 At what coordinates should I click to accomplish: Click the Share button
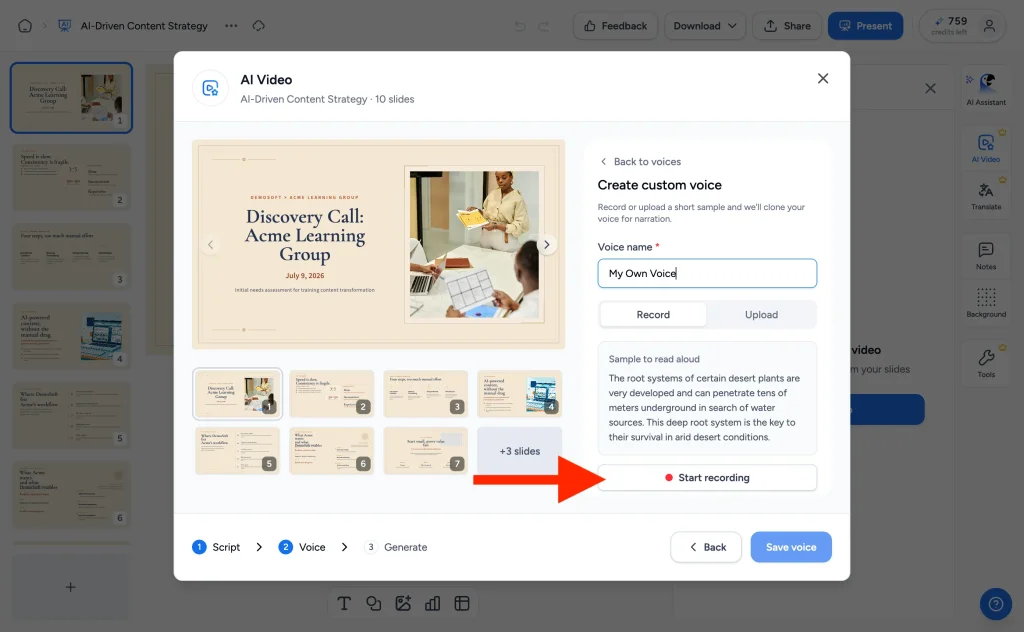[x=787, y=26]
